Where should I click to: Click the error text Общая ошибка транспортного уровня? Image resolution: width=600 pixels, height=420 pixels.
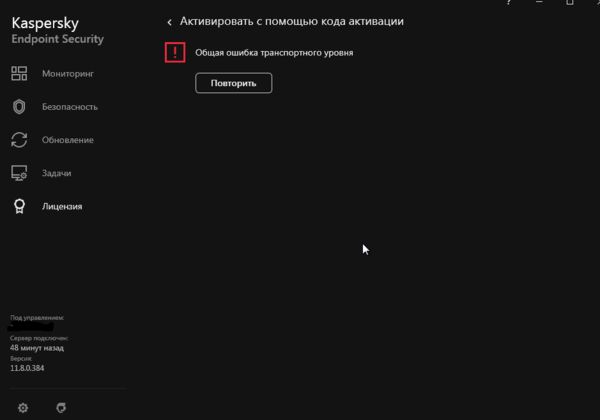(x=274, y=53)
